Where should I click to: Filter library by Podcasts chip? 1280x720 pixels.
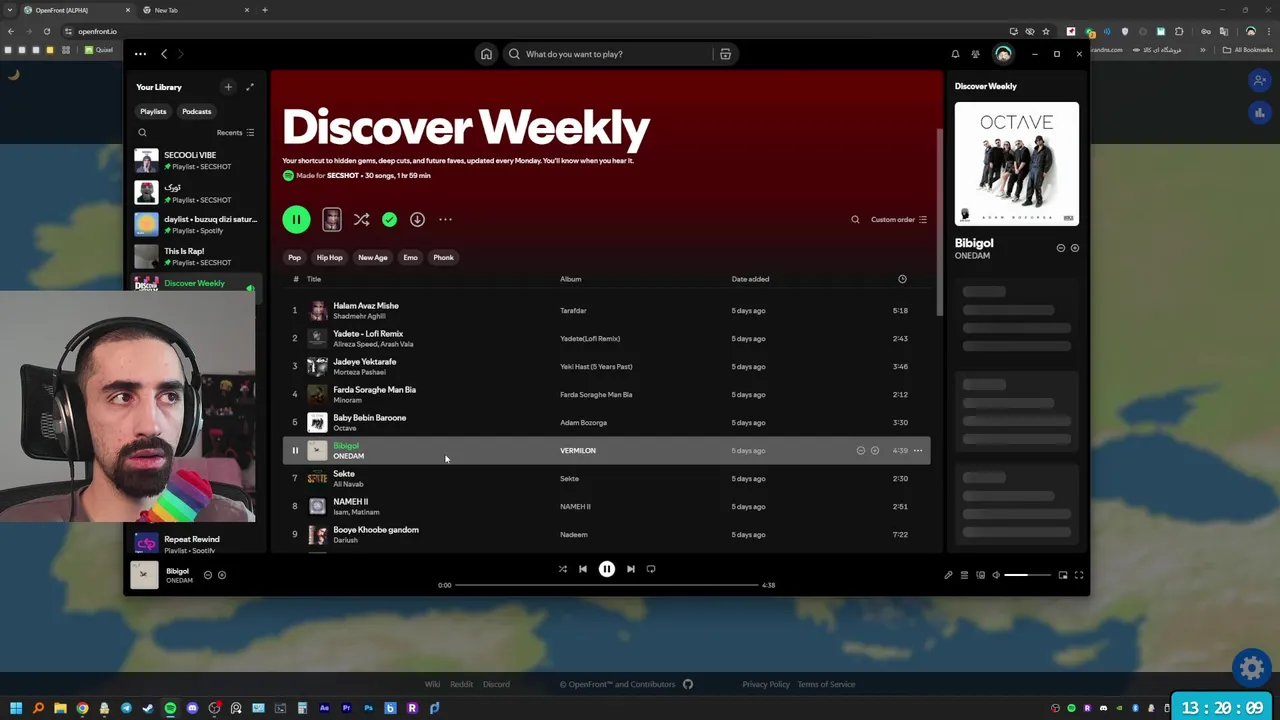pos(196,111)
